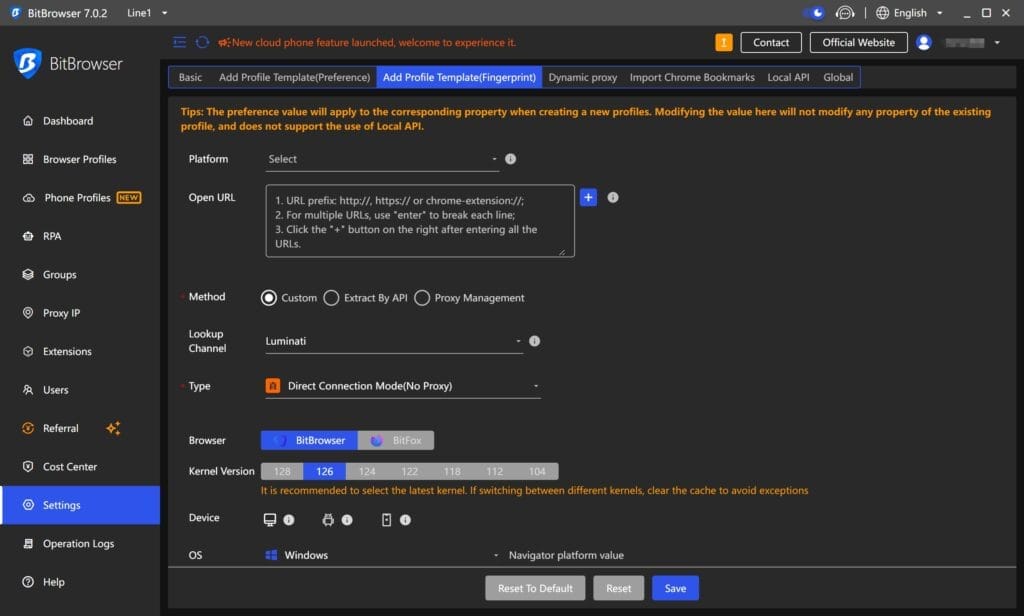Click info icon beside desktop device

[x=289, y=520]
